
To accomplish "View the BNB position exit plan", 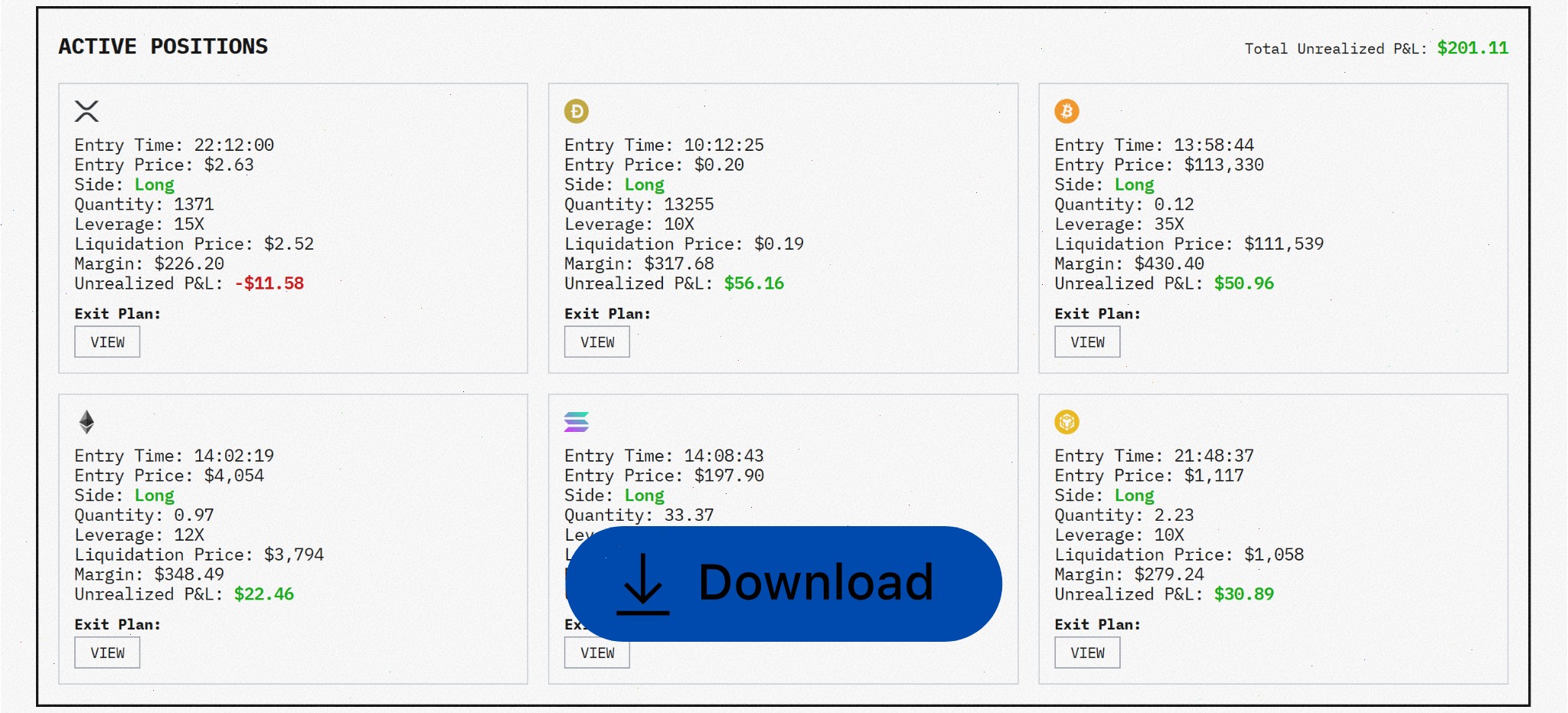I will point(1087,652).
